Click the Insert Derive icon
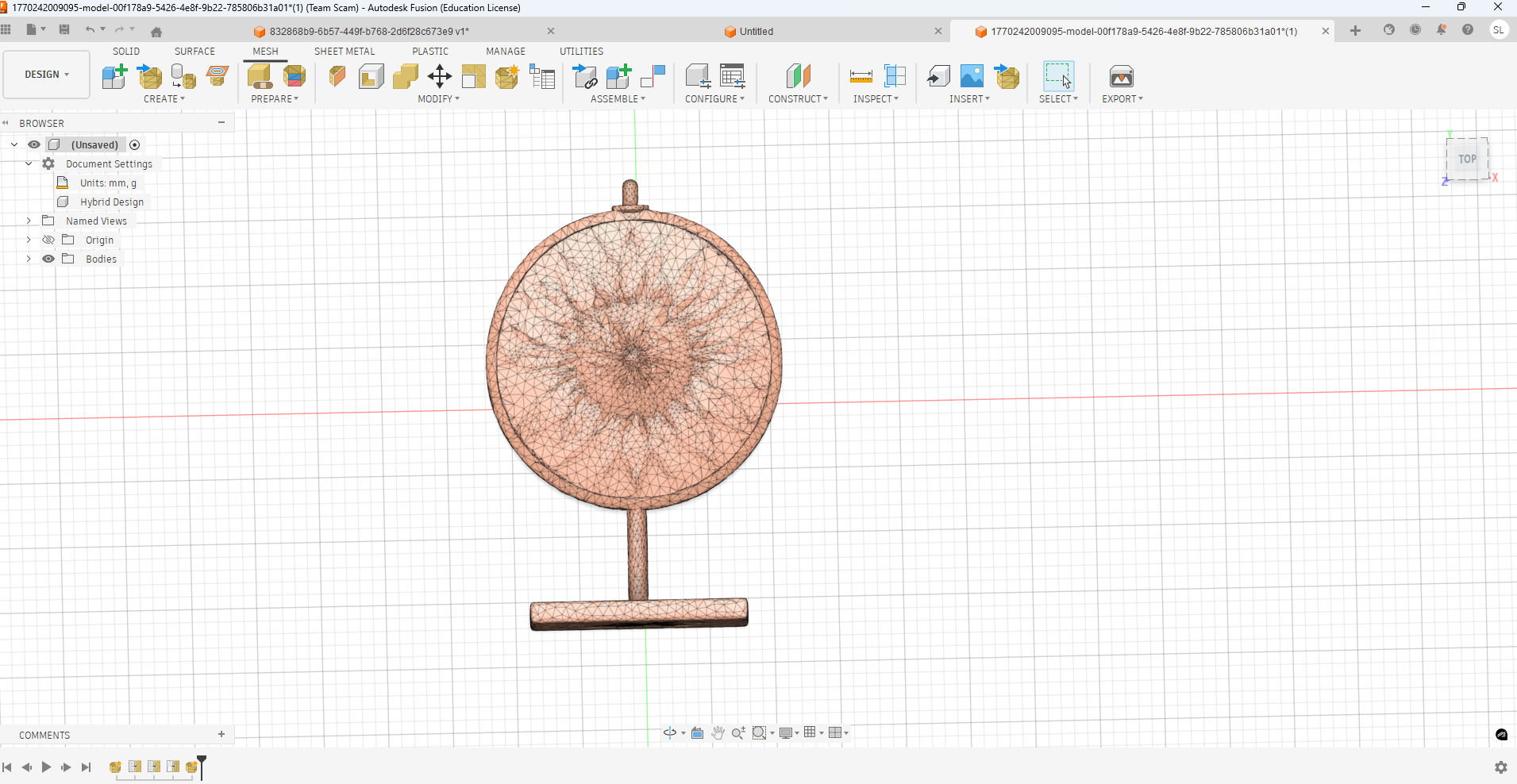 [938, 76]
